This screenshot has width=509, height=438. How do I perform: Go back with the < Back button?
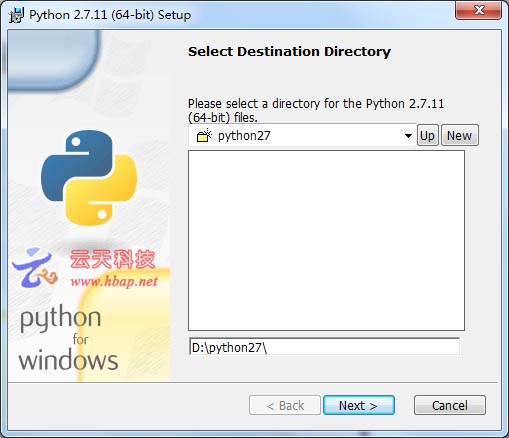pos(285,405)
